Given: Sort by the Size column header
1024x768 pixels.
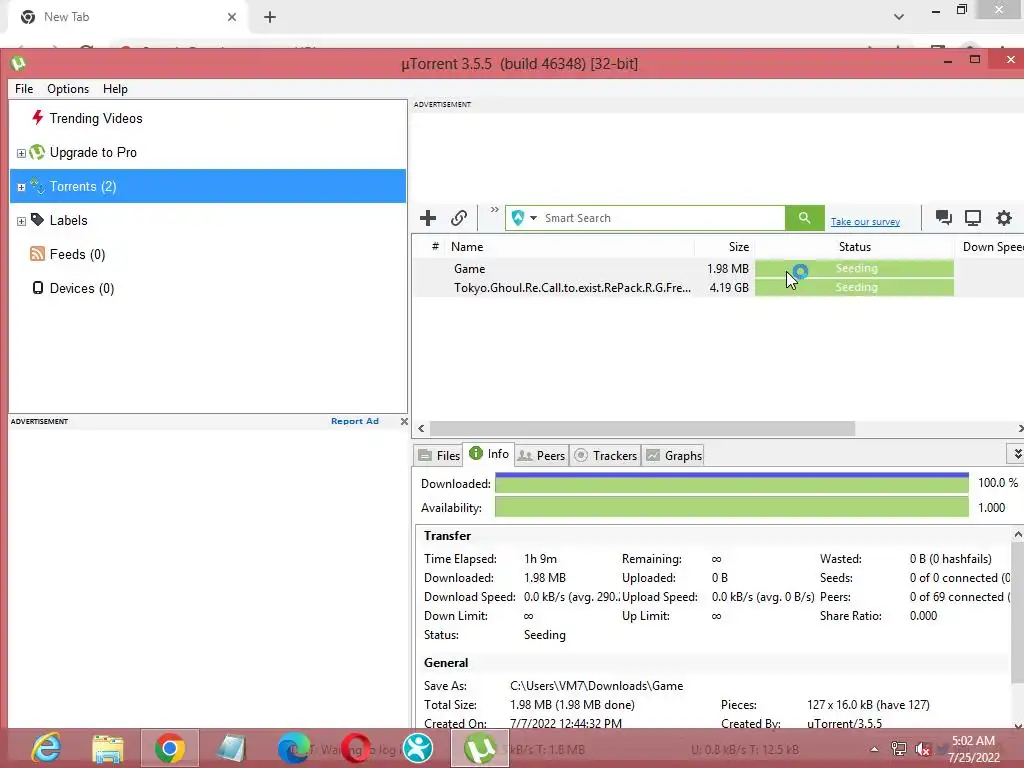Looking at the screenshot, I should point(725,247).
